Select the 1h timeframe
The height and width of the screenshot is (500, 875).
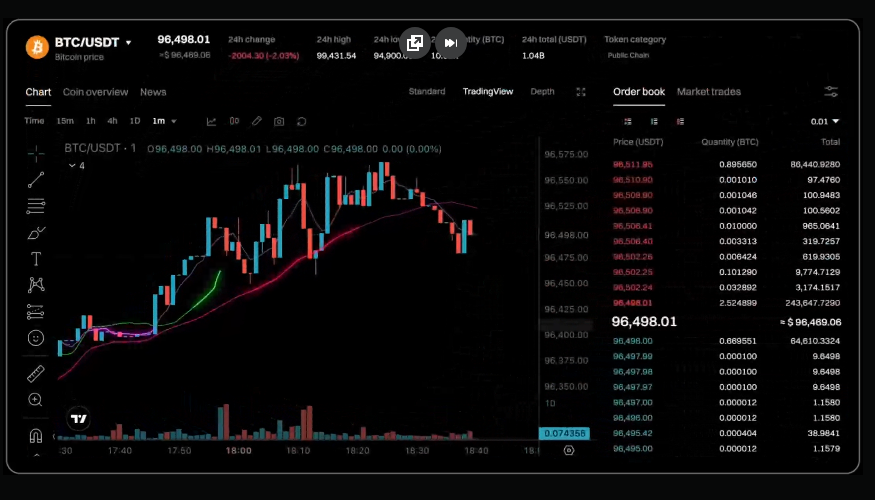(90, 121)
